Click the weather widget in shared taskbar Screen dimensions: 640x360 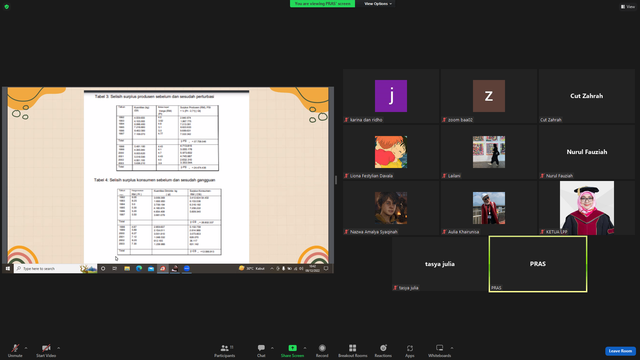pos(252,269)
